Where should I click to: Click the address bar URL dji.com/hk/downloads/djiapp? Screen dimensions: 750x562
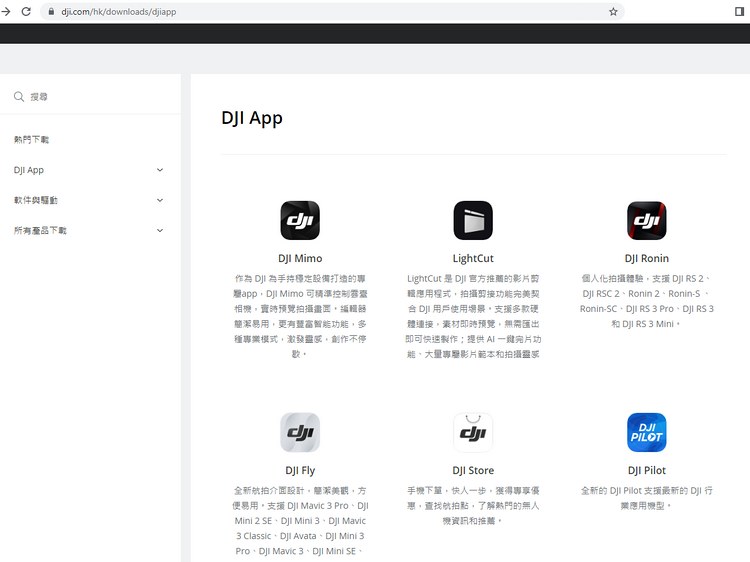119,11
